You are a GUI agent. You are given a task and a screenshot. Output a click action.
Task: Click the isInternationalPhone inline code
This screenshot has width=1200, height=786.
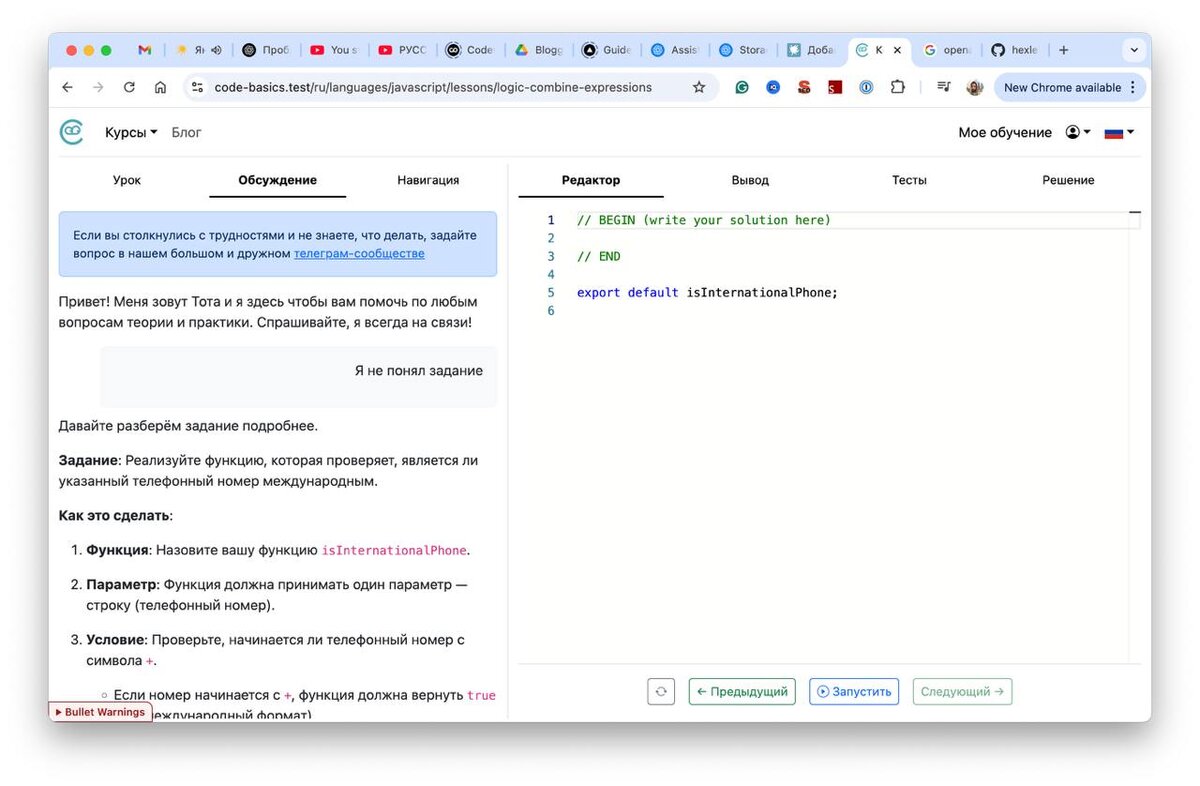tap(394, 550)
